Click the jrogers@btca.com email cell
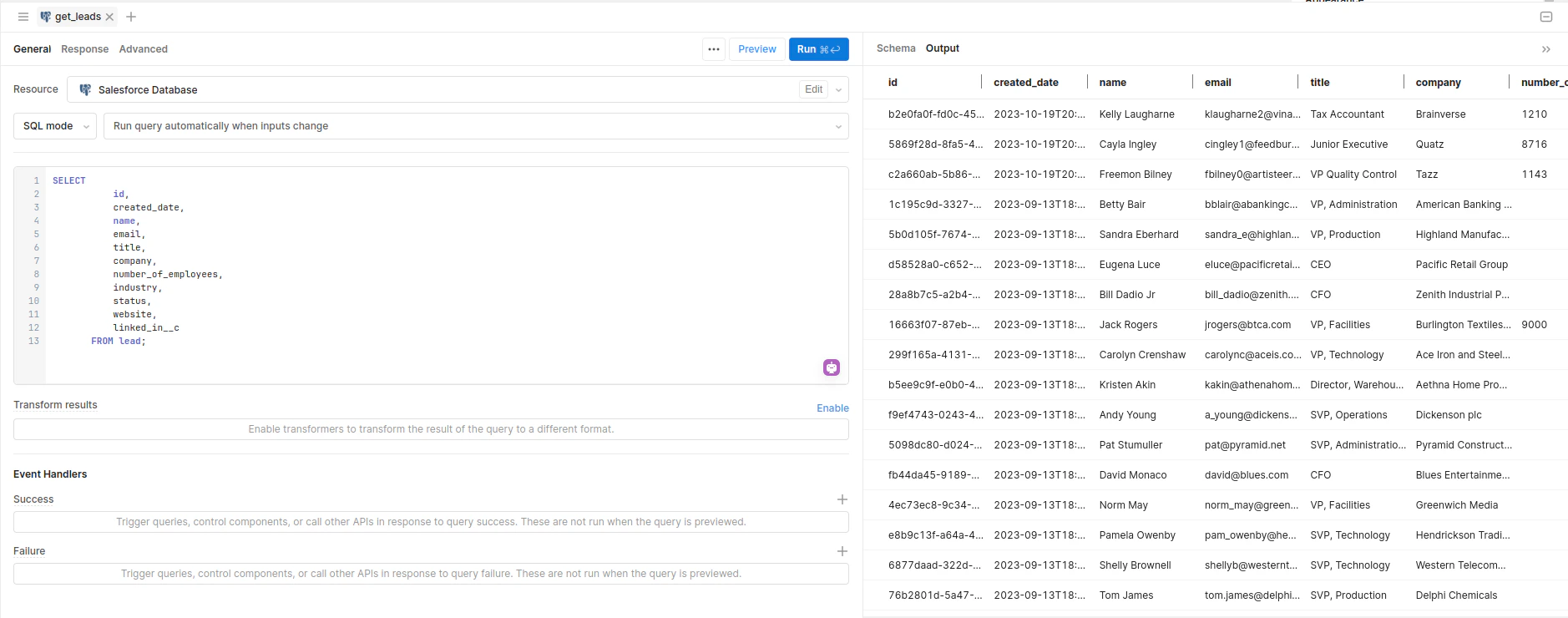 [x=1247, y=325]
